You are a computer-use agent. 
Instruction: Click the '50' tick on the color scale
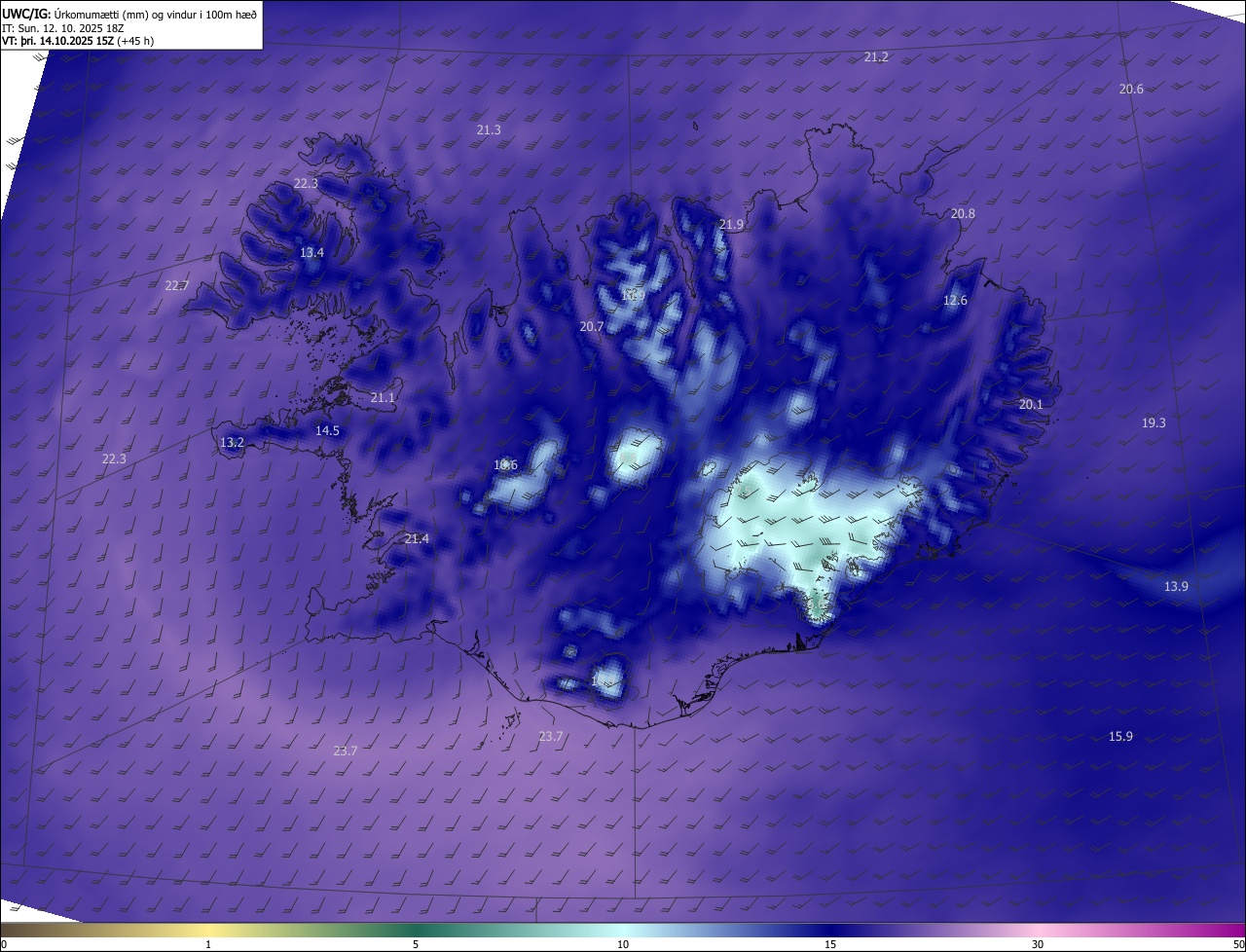tap(1238, 944)
